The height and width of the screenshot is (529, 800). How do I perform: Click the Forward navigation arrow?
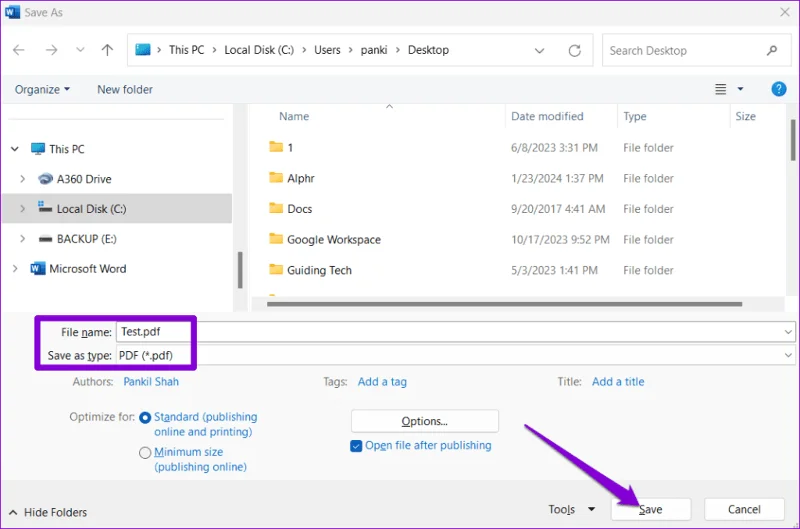(x=51, y=50)
